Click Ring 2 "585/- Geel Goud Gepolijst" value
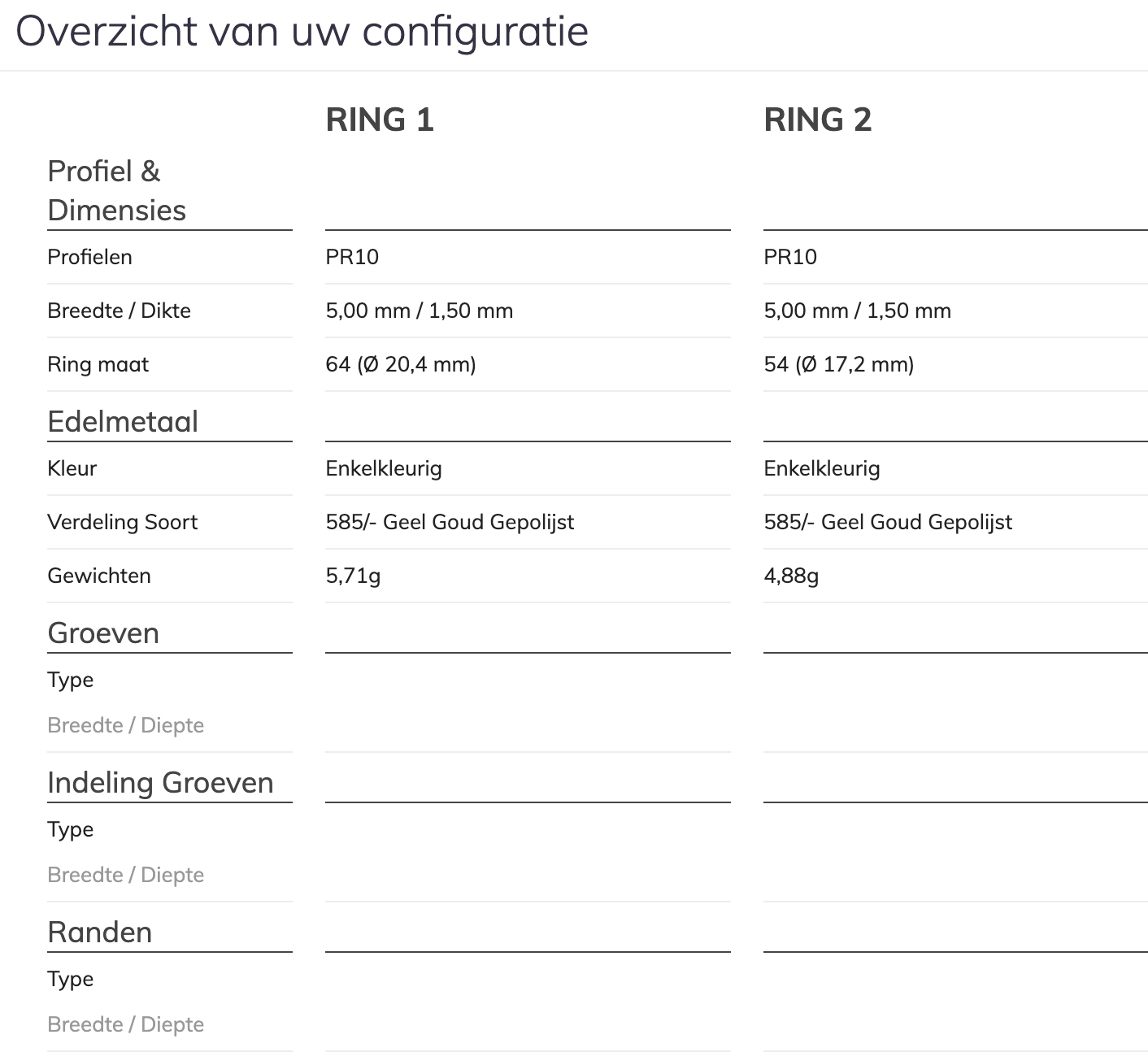 click(x=887, y=522)
